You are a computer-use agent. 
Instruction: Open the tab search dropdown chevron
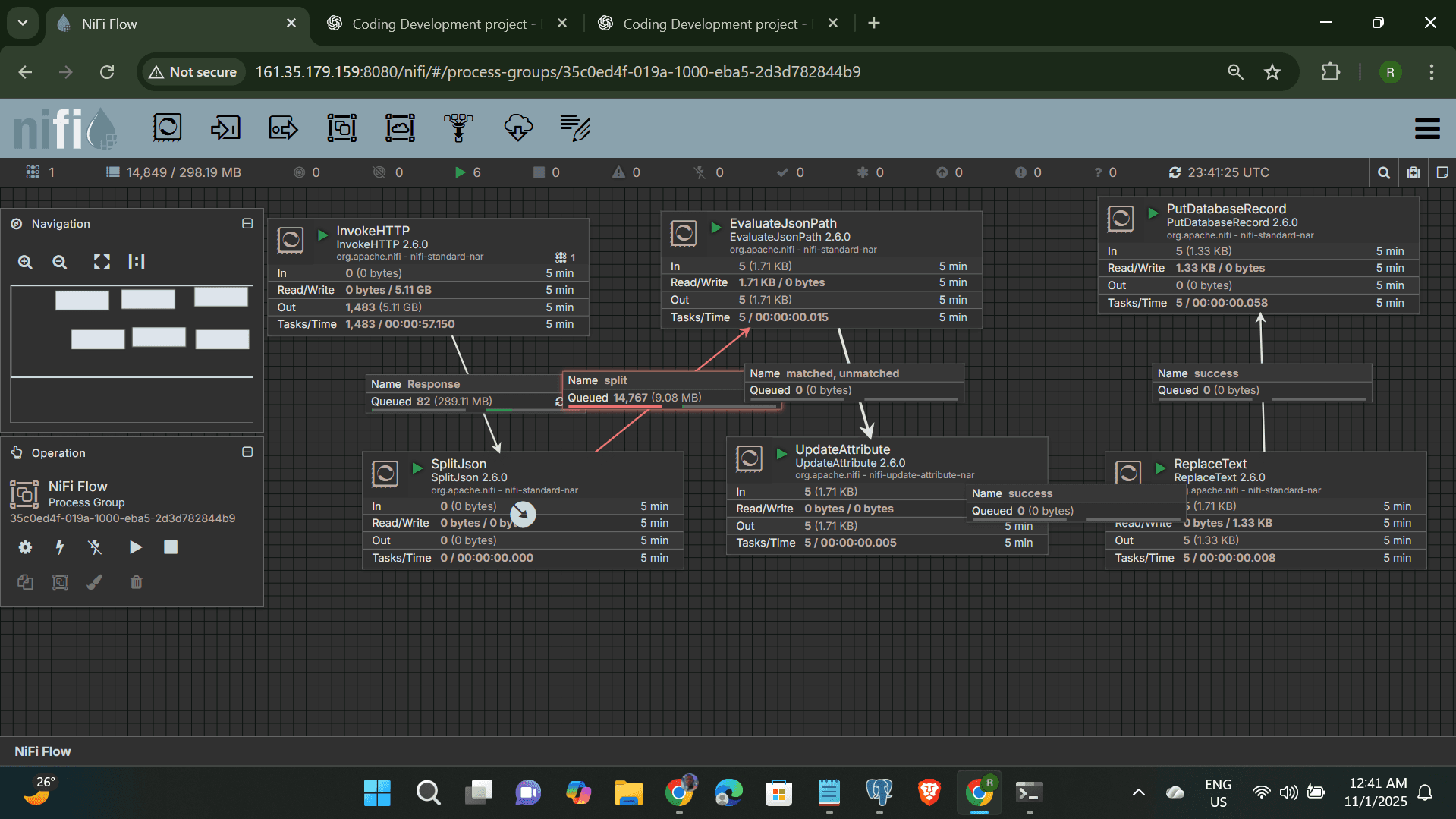tap(23, 24)
